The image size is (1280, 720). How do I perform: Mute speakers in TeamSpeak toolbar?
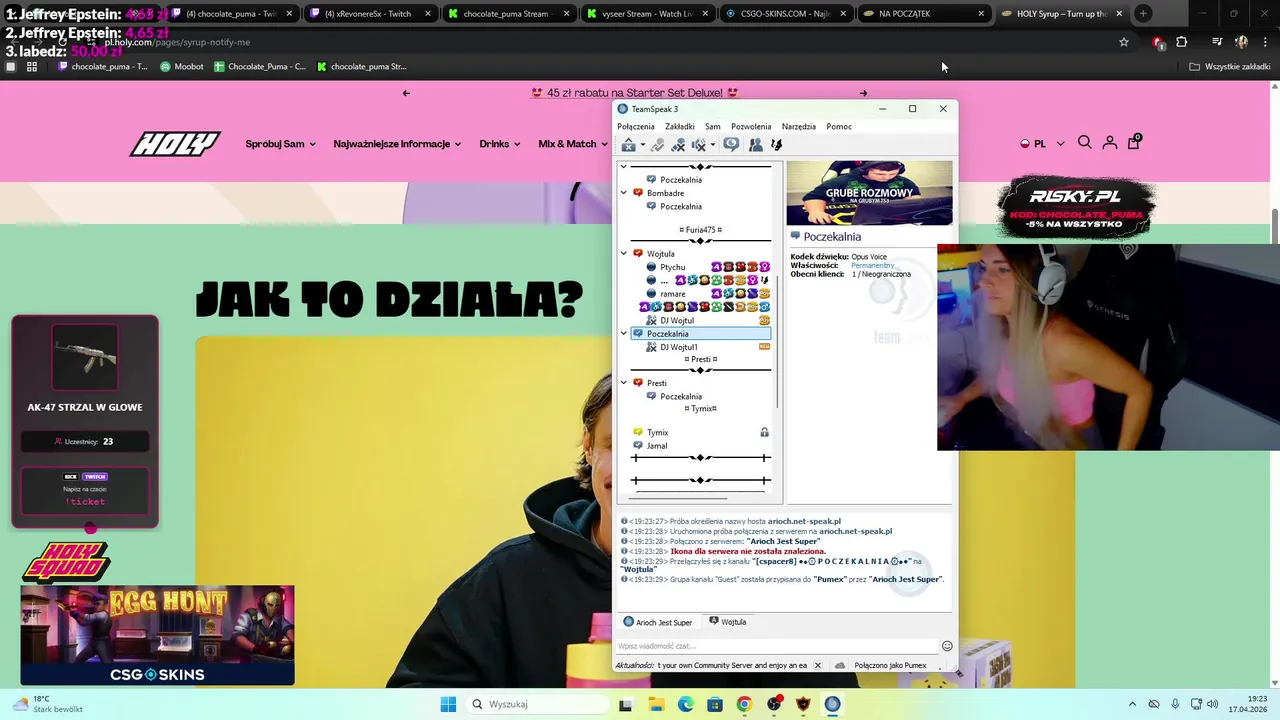[x=699, y=145]
